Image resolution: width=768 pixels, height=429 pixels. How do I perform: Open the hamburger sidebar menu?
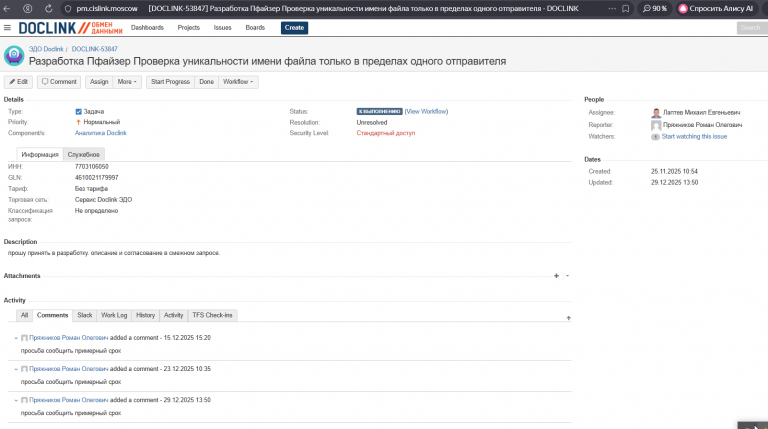pos(7,27)
